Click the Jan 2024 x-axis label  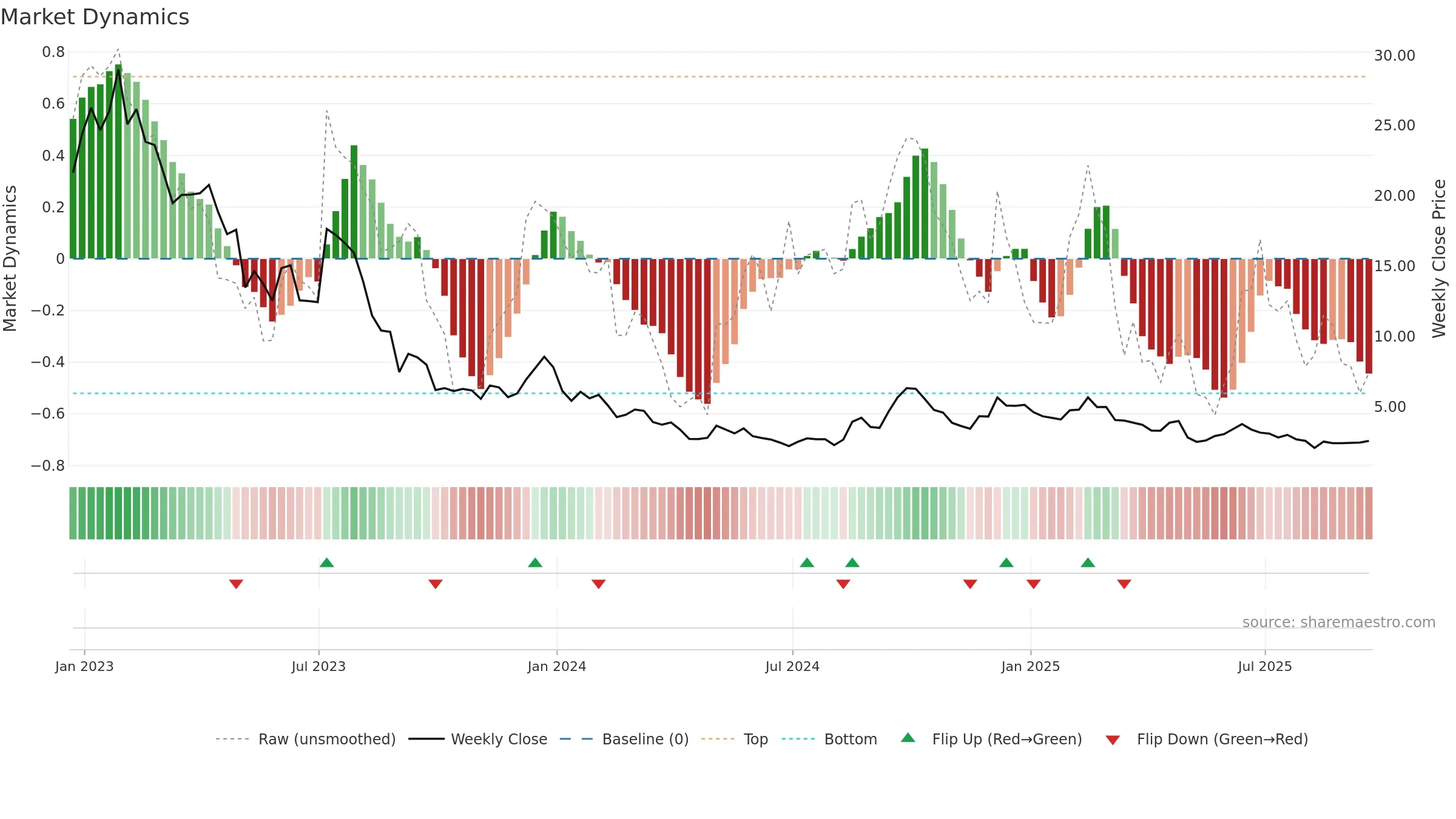tap(557, 666)
